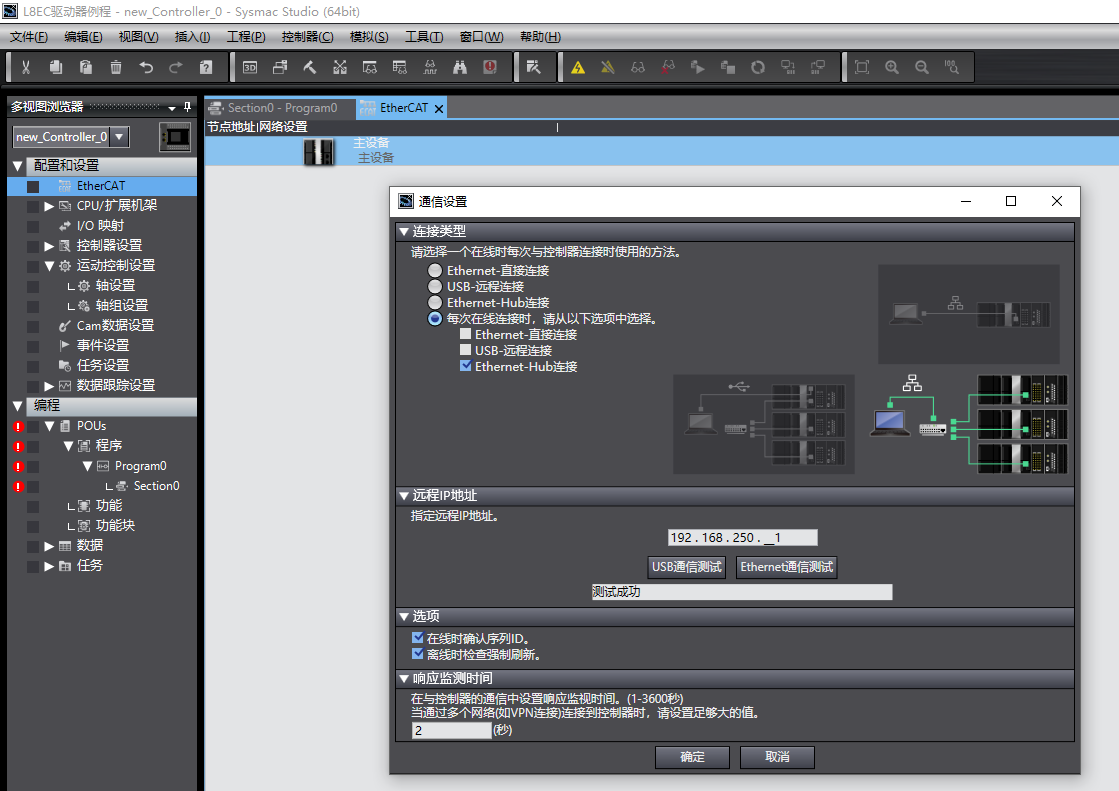1119x791 pixels.
Task: Click the Ethernet通信测试 button
Action: click(x=786, y=567)
